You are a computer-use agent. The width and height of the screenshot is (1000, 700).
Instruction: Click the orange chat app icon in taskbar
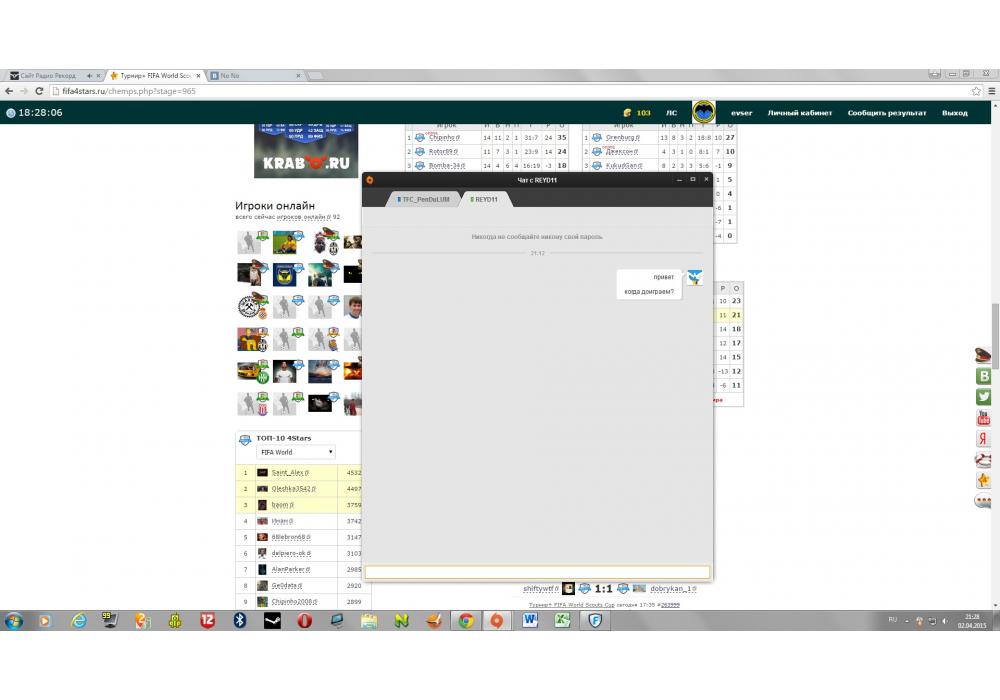coord(497,620)
